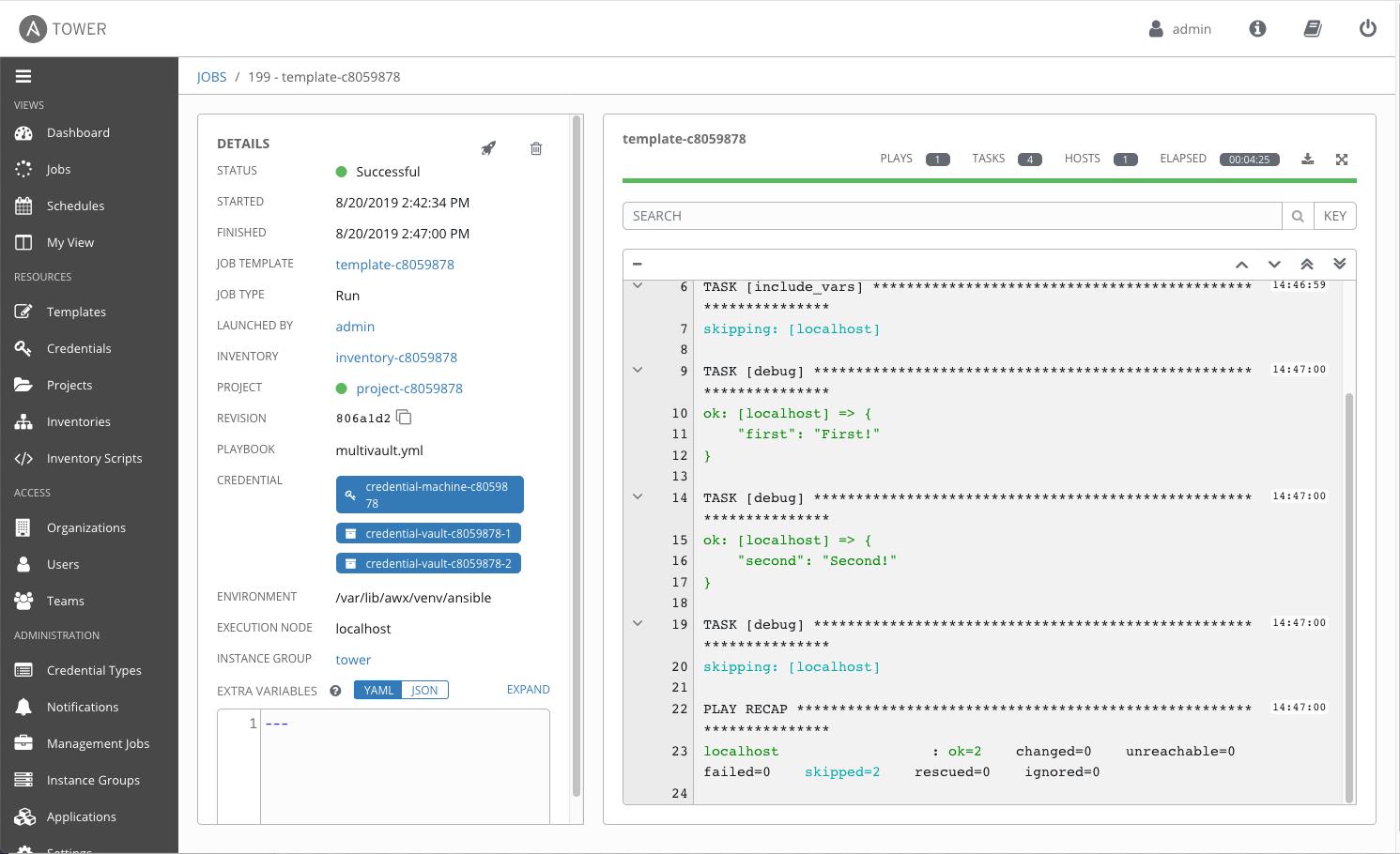The width and height of the screenshot is (1400, 854).
Task: Delete the job with trash icon
Action: (x=536, y=148)
